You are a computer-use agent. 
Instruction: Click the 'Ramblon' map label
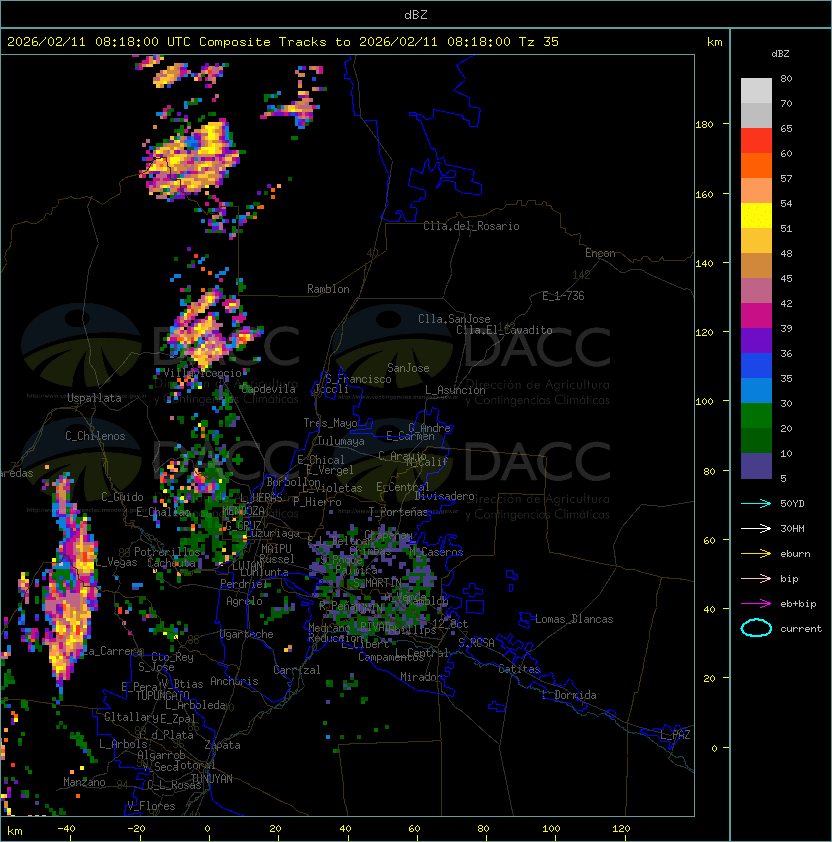click(328, 289)
